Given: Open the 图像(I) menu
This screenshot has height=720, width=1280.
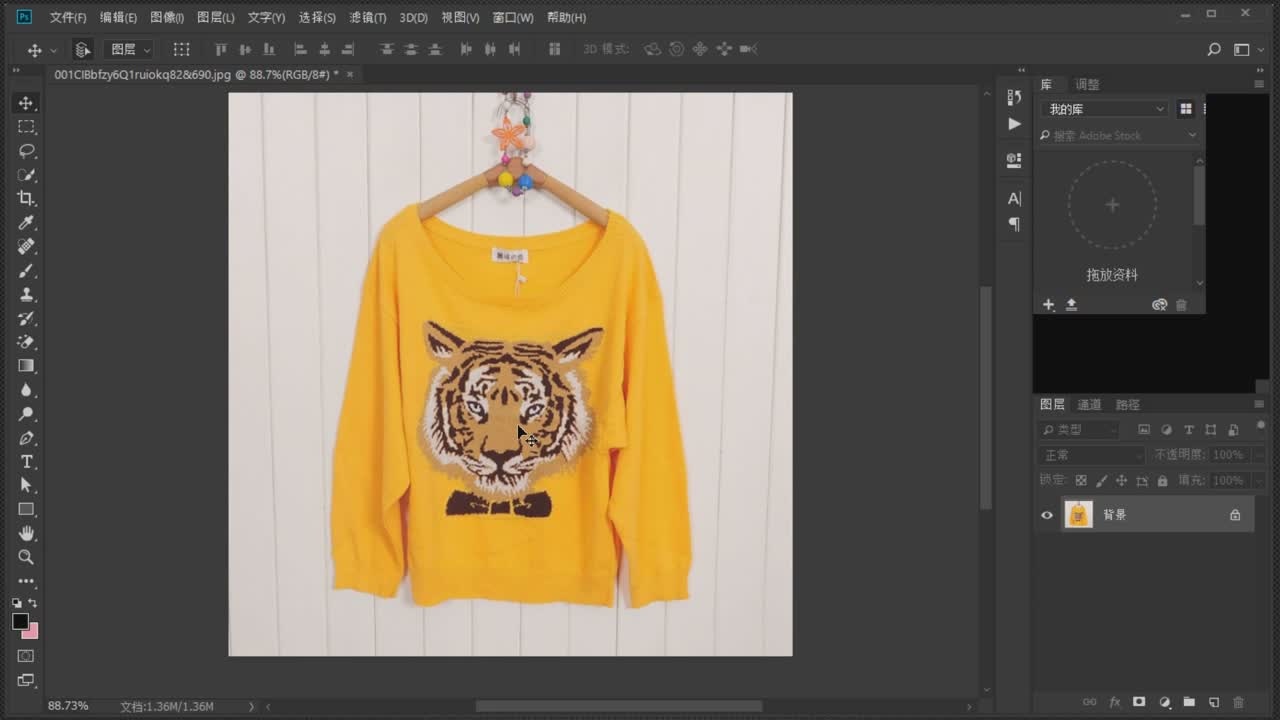Looking at the screenshot, I should point(167,18).
